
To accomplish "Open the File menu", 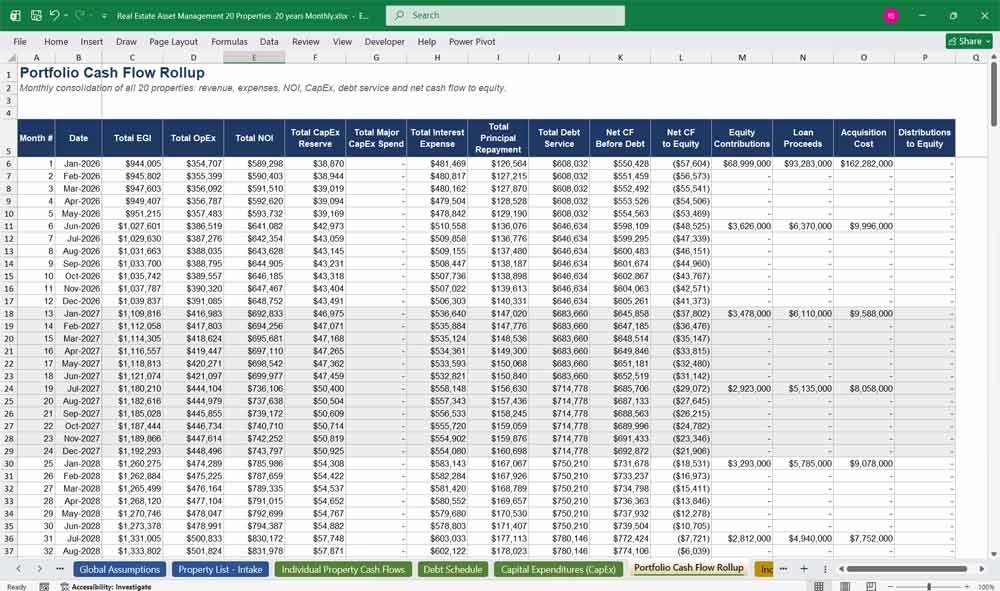I will coord(20,41).
